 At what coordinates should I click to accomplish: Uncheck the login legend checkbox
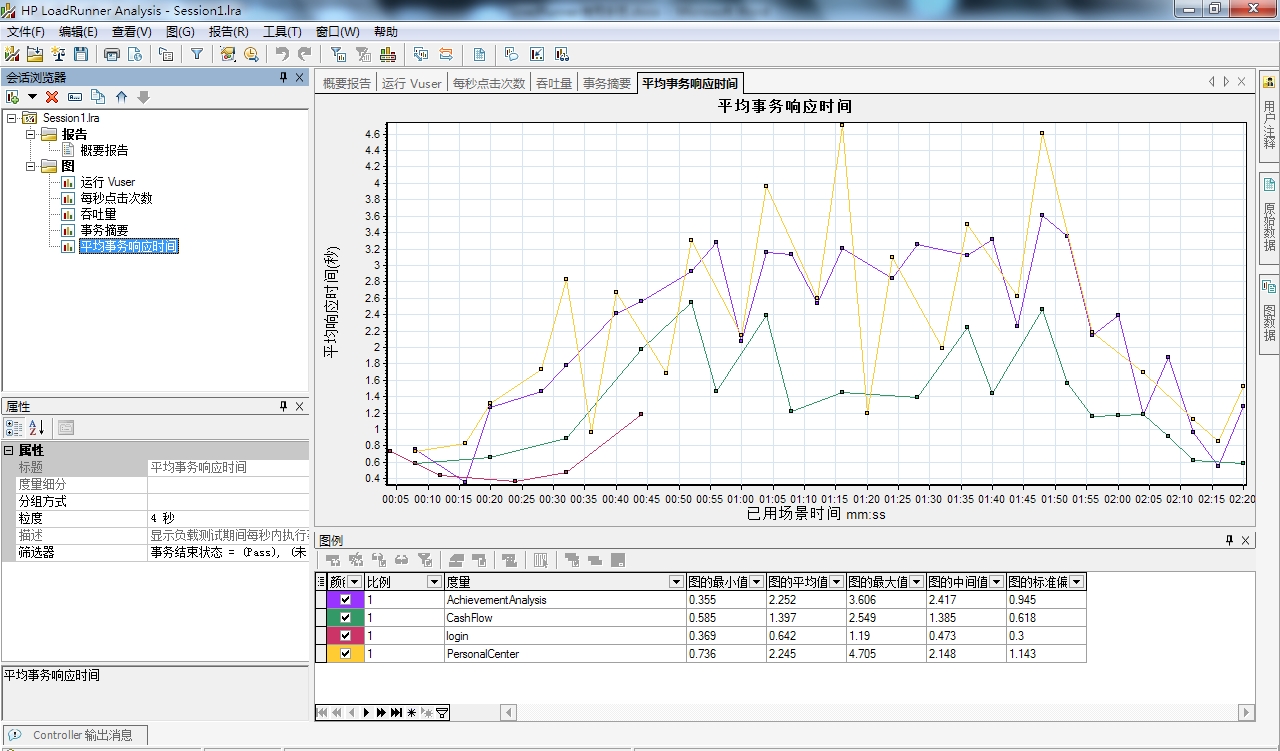point(346,636)
